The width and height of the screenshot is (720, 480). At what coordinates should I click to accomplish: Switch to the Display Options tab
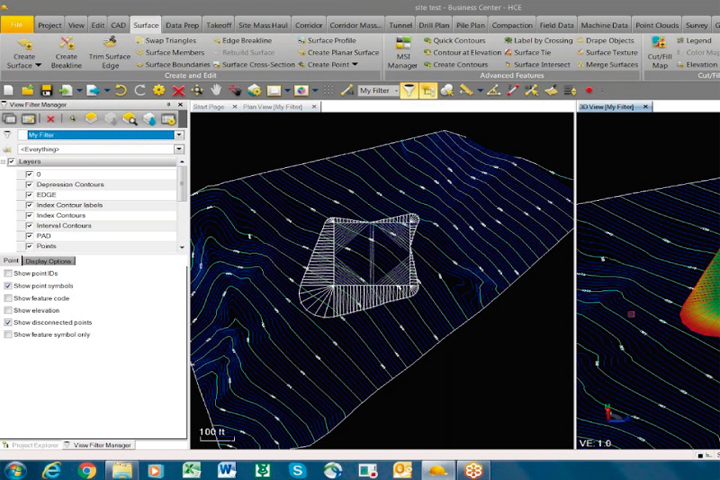tap(48, 261)
